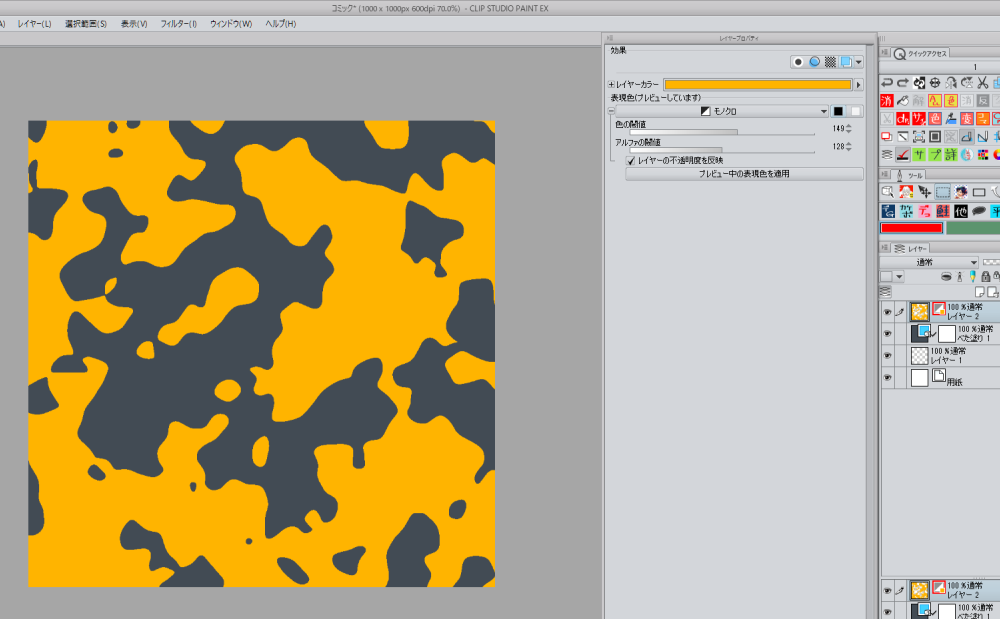
Task: Switch to the レイヤー tab
Action: pyautogui.click(x=911, y=248)
